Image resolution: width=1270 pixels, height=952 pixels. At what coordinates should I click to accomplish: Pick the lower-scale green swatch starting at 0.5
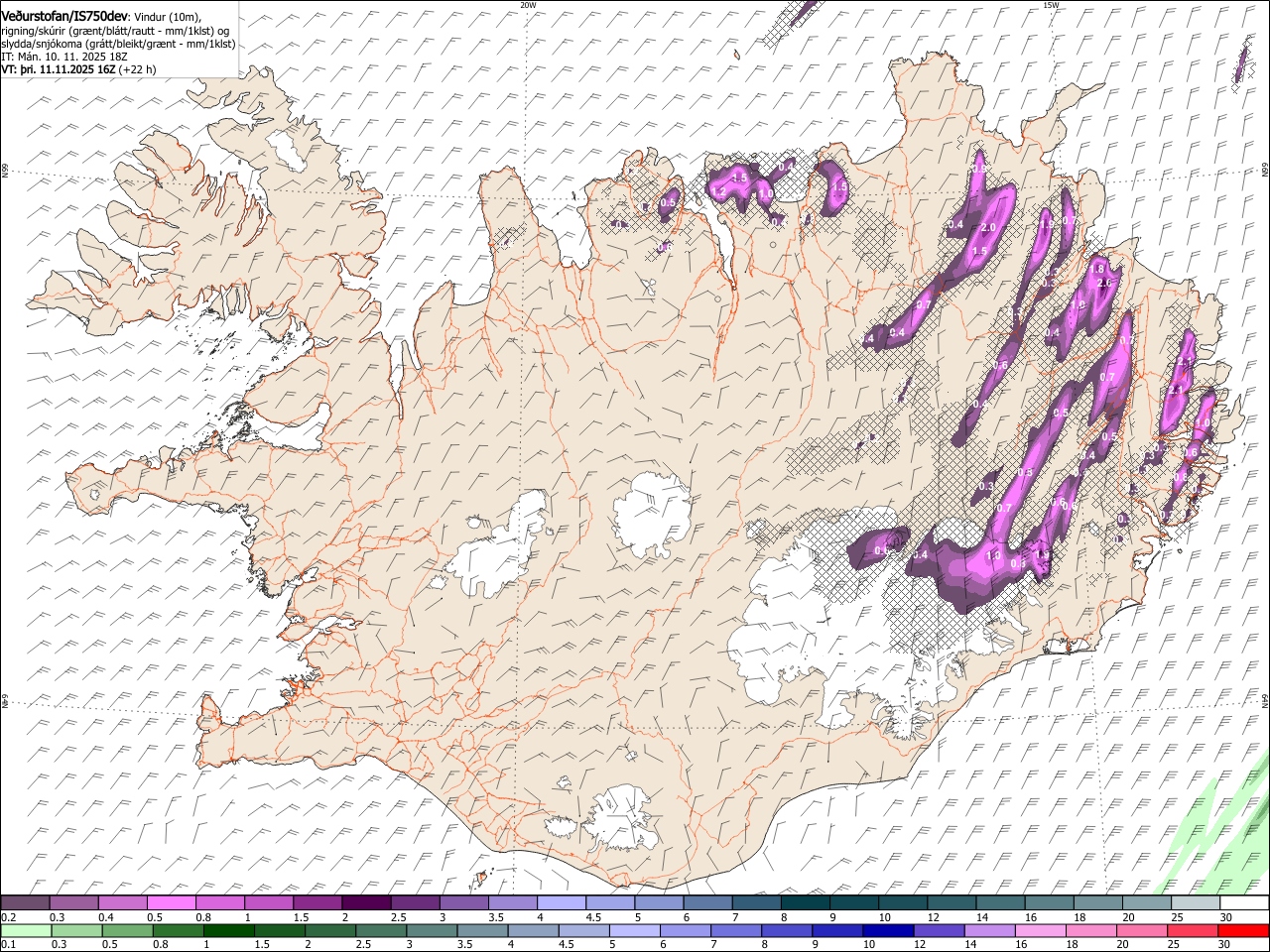pyautogui.click(x=127, y=930)
